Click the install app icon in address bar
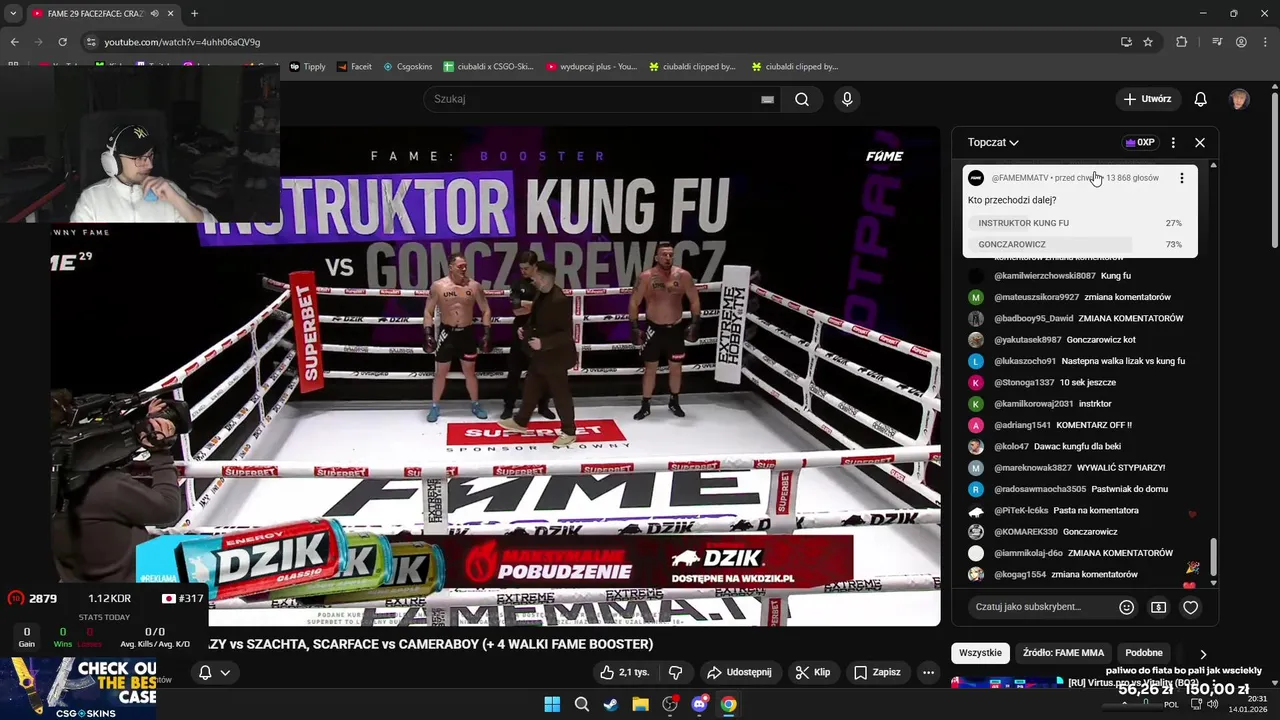The width and height of the screenshot is (1280, 720). point(1126,42)
